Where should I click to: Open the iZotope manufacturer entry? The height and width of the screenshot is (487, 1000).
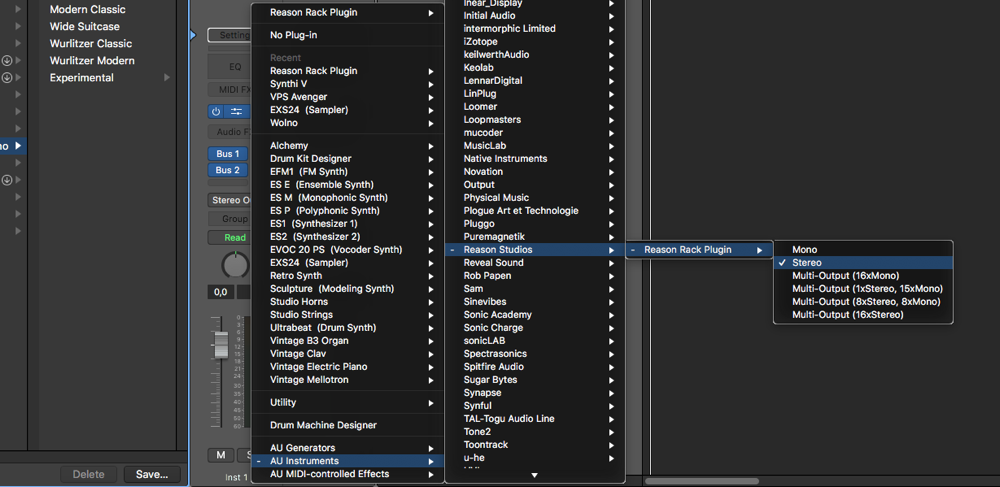point(534,41)
